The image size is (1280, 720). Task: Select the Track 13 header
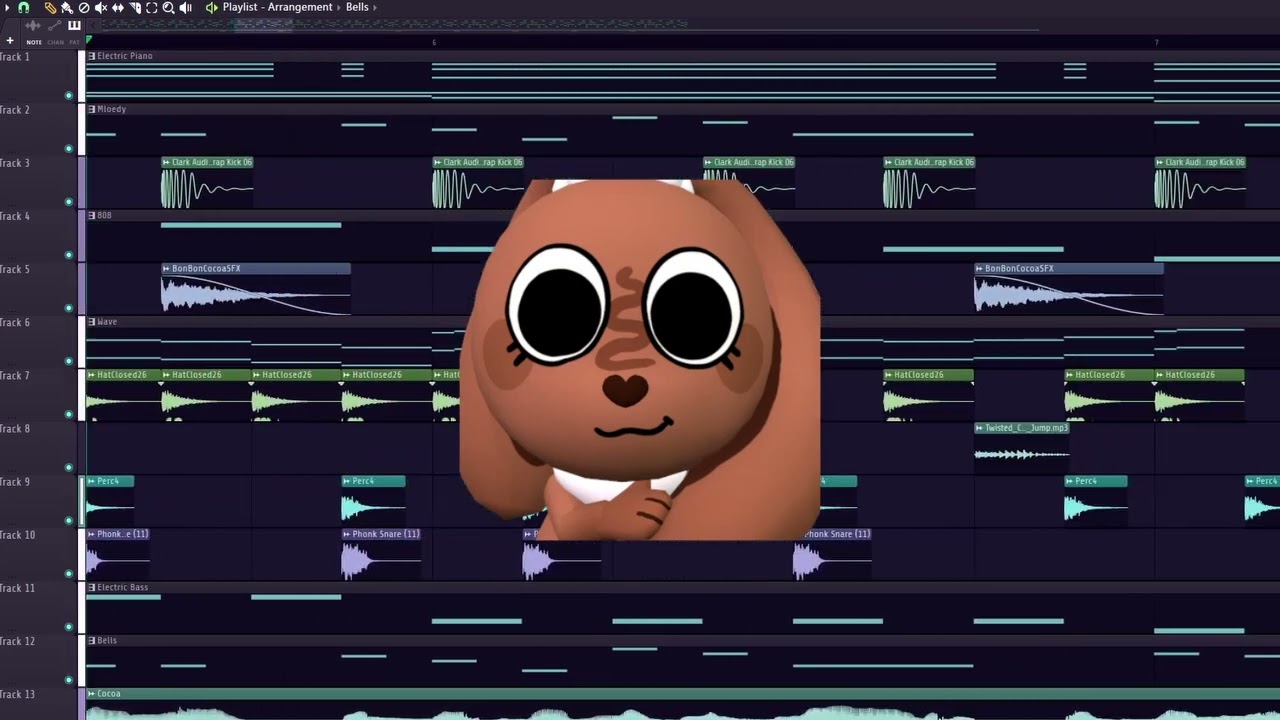(x=39, y=703)
